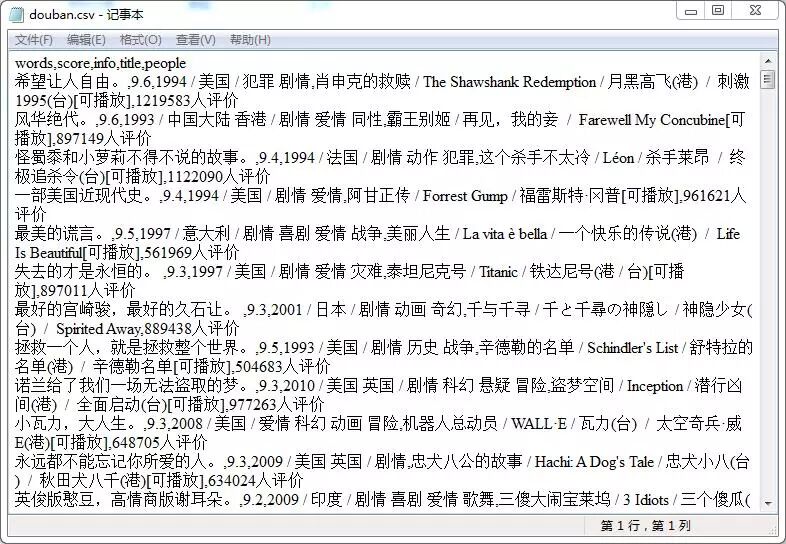Click the text 肖申克的救赎
The image size is (786, 544).
tap(362, 82)
